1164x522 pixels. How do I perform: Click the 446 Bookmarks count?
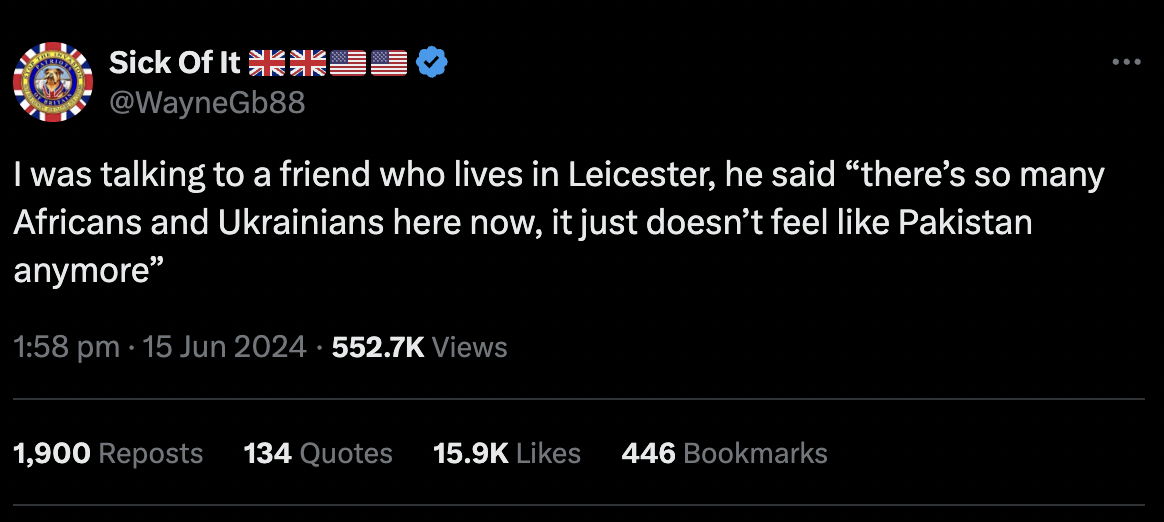[724, 453]
